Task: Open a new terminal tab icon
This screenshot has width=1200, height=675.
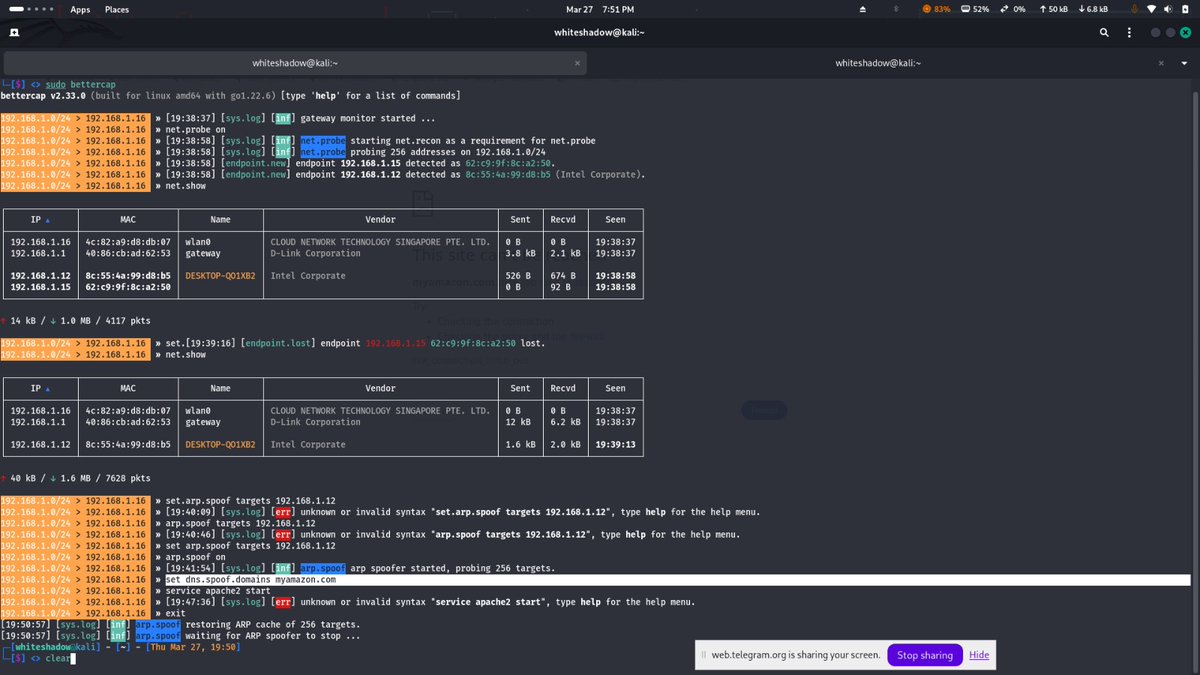Action: 15,33
